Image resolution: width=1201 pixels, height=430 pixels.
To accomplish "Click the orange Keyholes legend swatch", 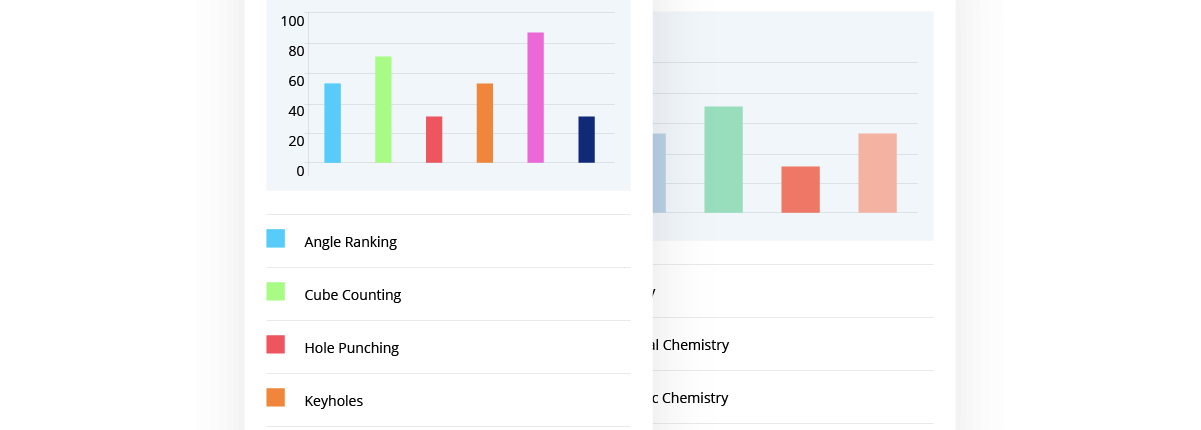I will coord(275,398).
